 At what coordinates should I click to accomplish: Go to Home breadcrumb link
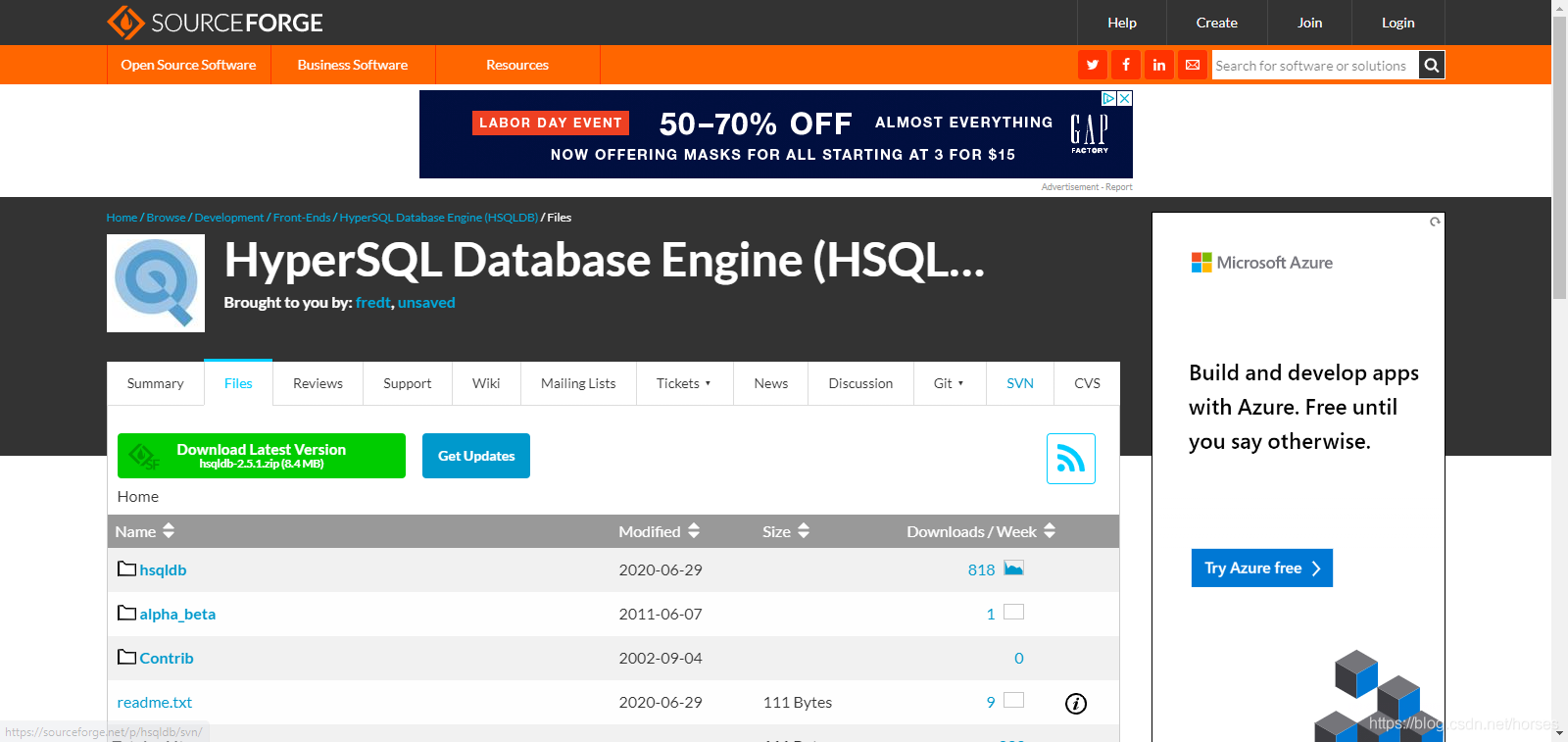pyautogui.click(x=122, y=218)
